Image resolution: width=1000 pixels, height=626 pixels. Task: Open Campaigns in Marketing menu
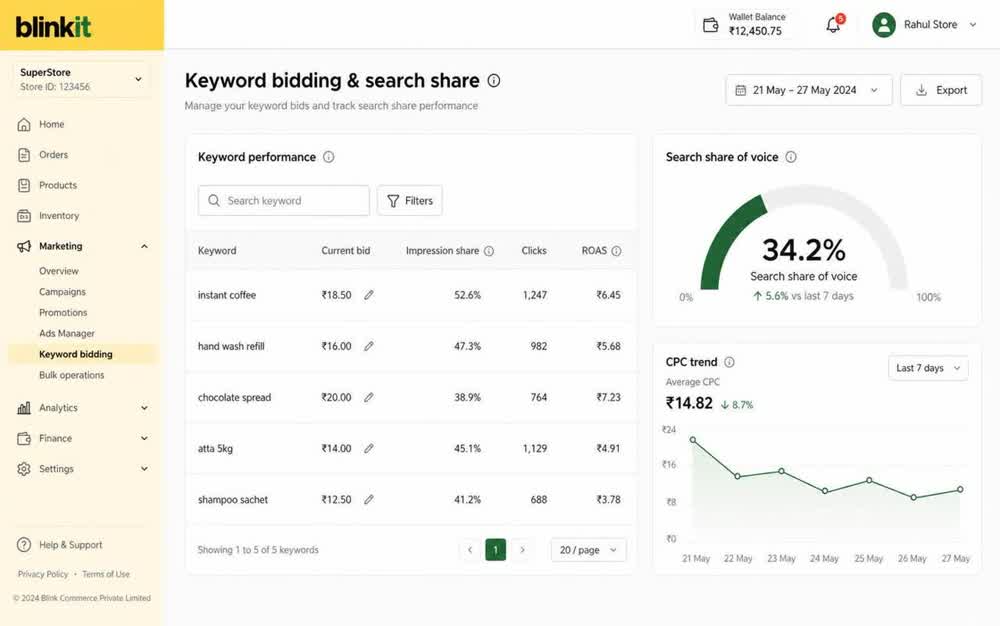click(62, 292)
